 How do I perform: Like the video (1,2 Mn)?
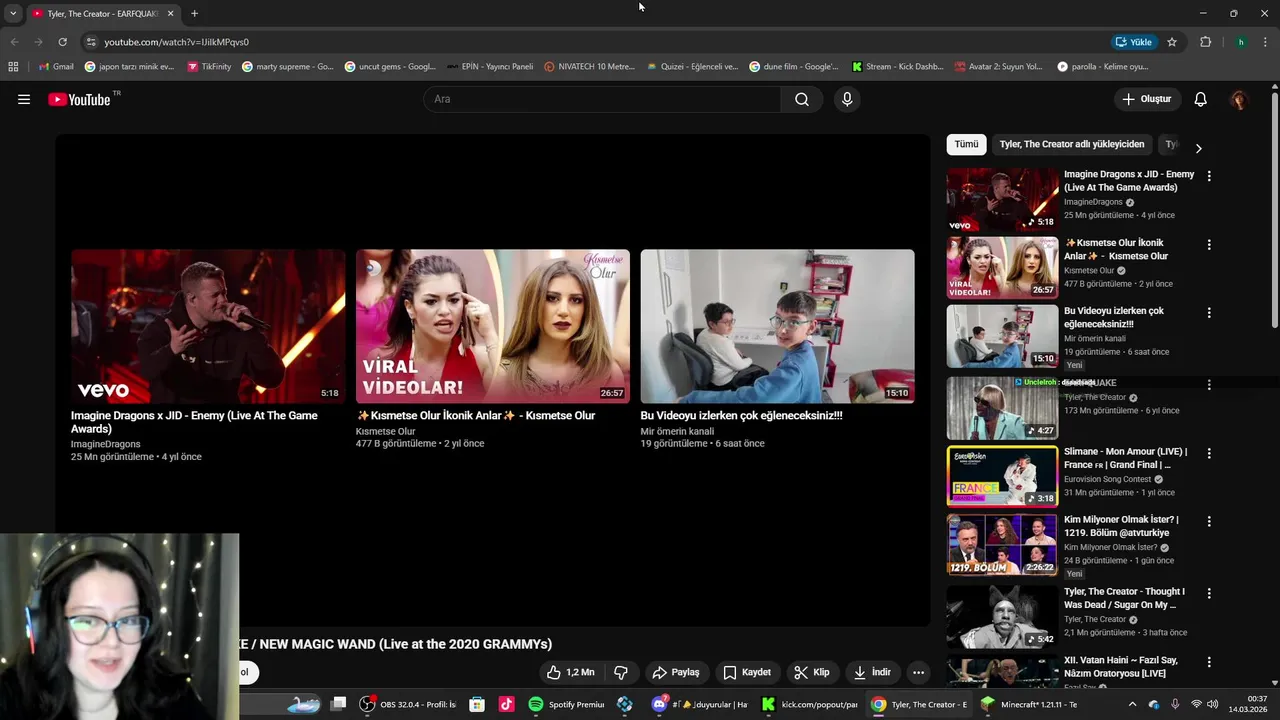[x=570, y=672]
